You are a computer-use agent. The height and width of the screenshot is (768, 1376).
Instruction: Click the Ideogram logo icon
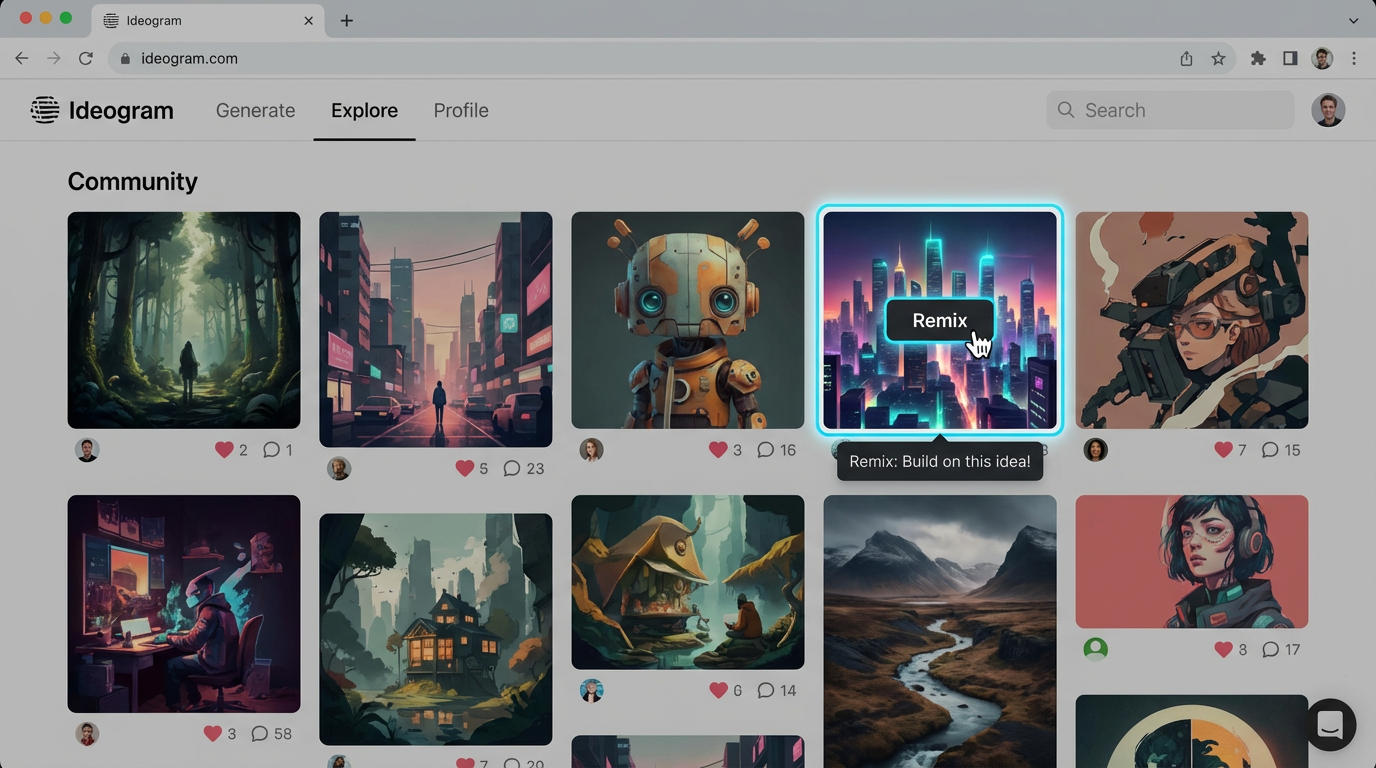point(45,110)
